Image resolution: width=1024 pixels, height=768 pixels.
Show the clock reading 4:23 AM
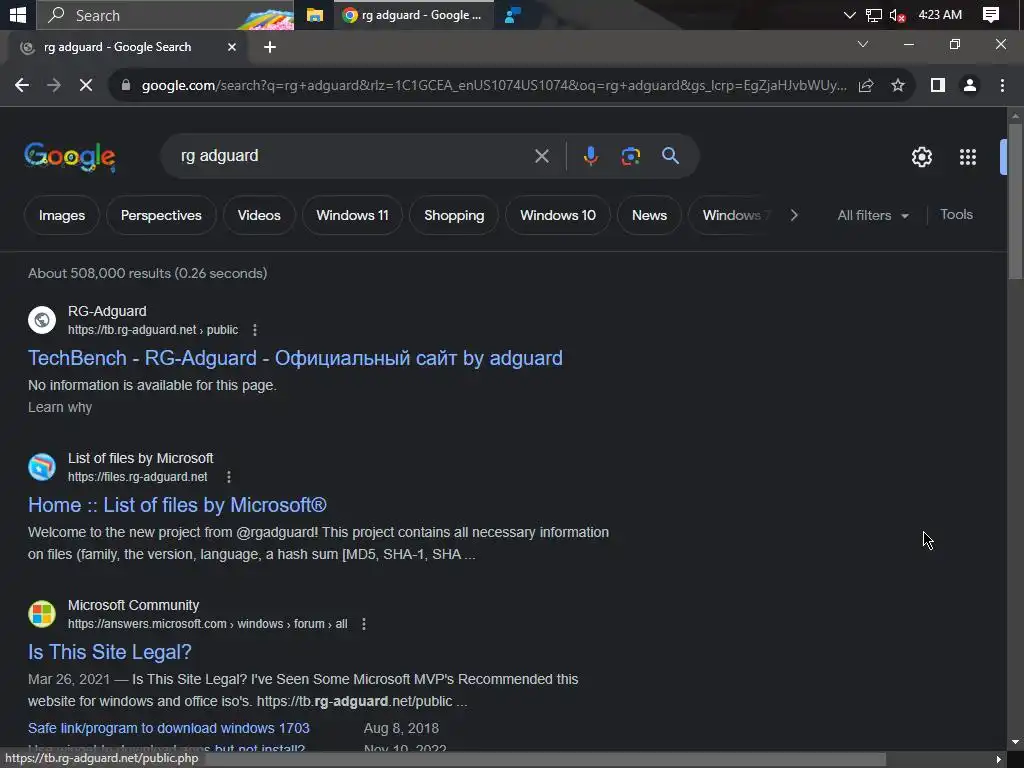pos(940,14)
